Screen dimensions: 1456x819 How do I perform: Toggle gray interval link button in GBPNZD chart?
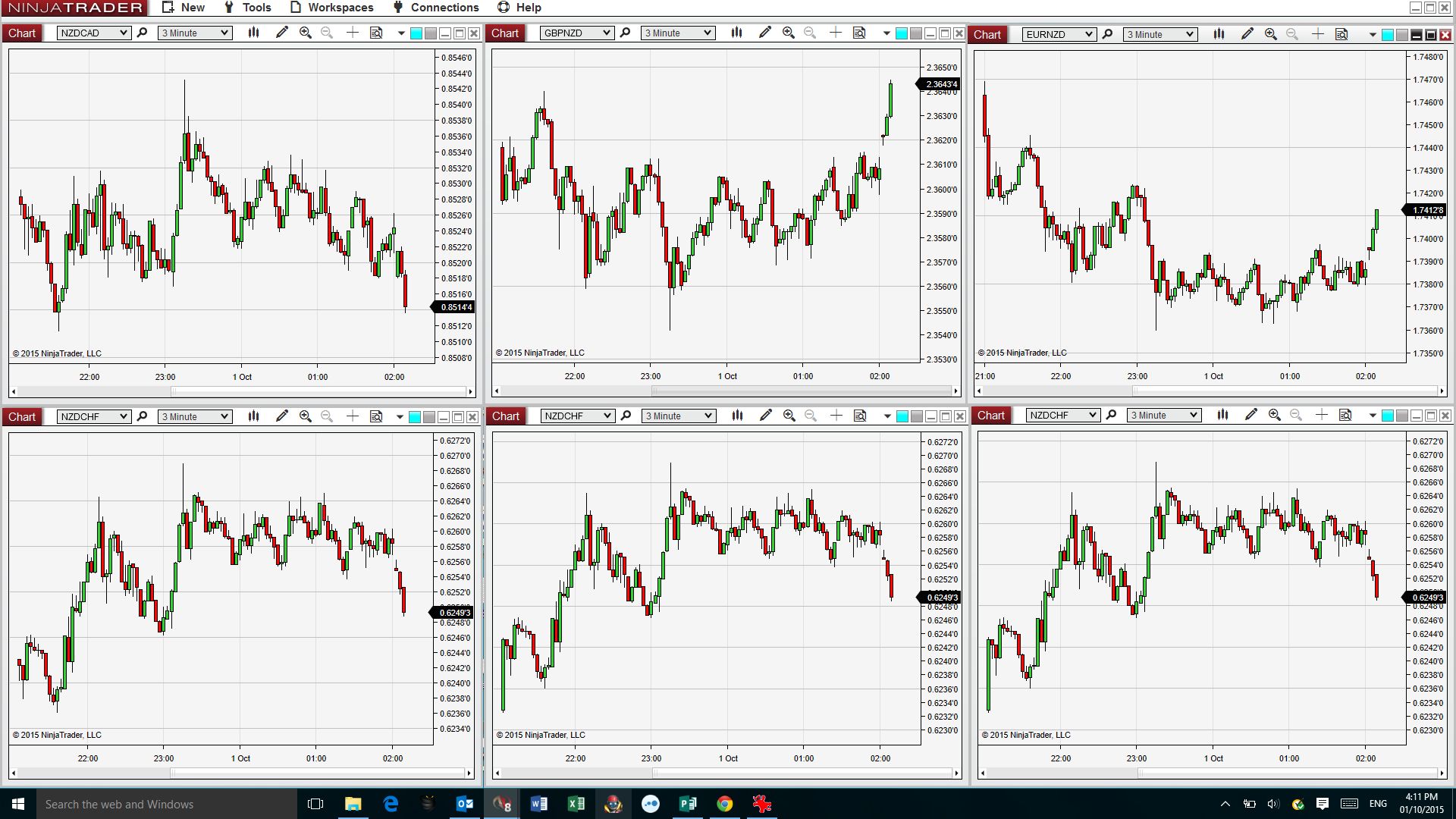pyautogui.click(x=915, y=33)
